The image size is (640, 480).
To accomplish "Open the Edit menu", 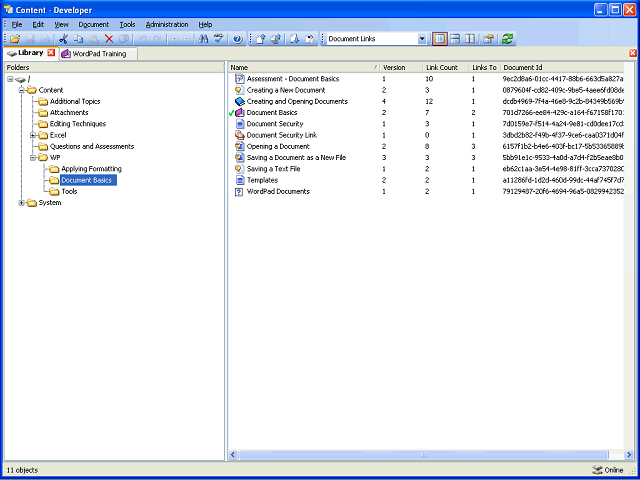I will (x=38, y=24).
